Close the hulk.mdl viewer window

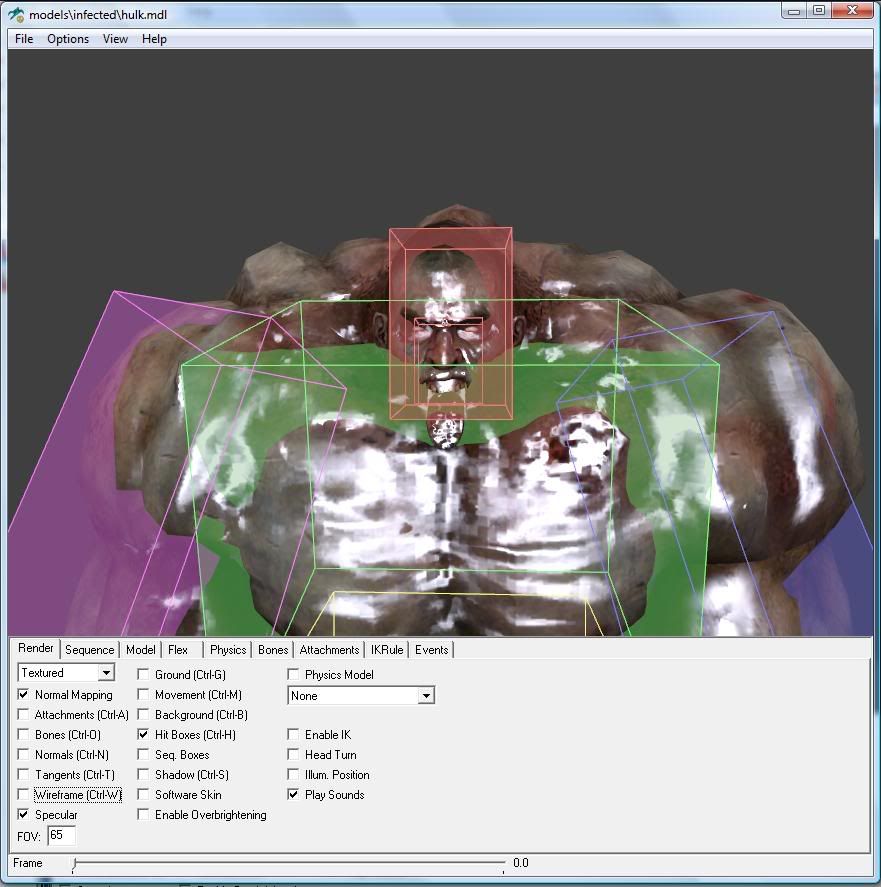point(852,11)
